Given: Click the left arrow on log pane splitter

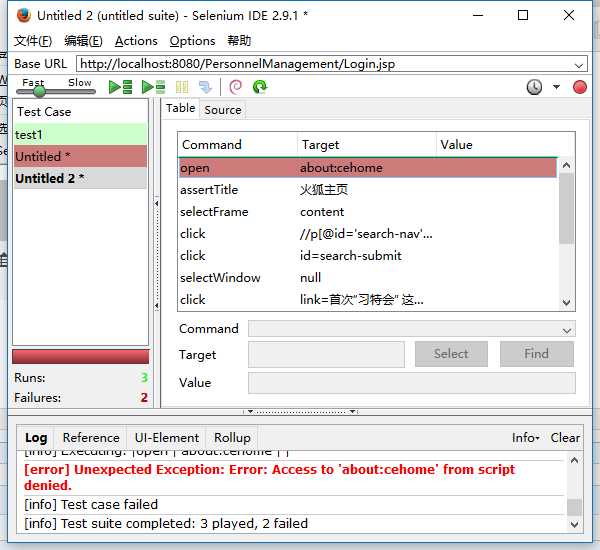Looking at the screenshot, I should [x=250, y=411].
